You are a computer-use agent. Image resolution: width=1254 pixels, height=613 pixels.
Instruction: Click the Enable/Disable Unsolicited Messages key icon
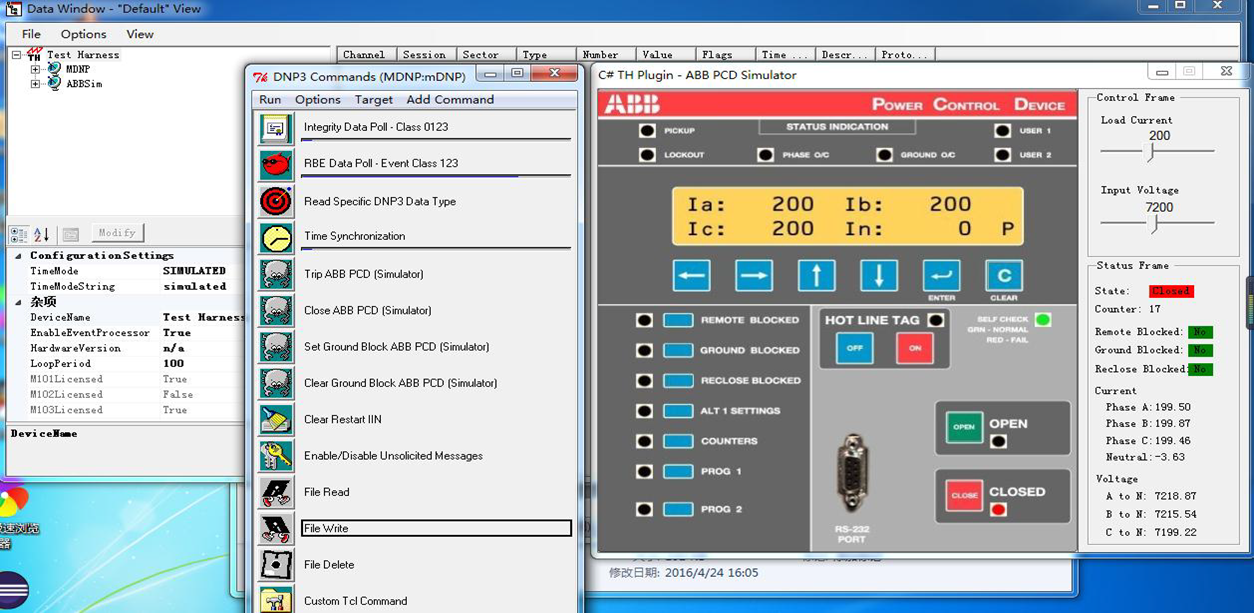(x=276, y=456)
